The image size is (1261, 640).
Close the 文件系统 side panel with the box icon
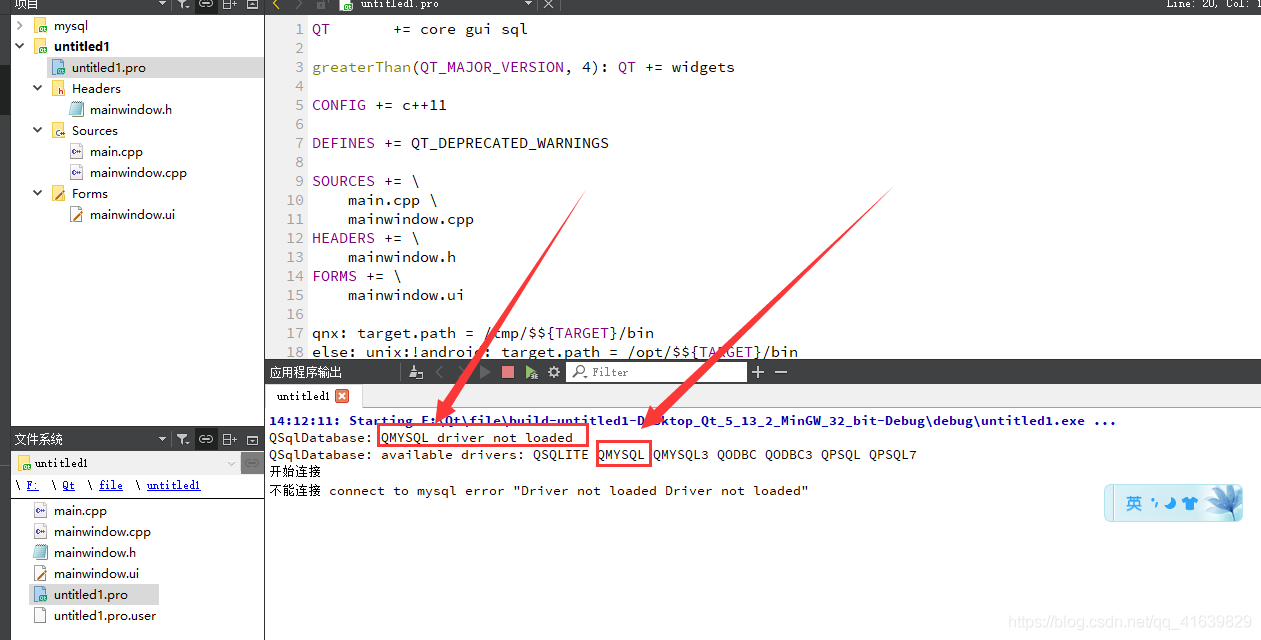pos(252,439)
